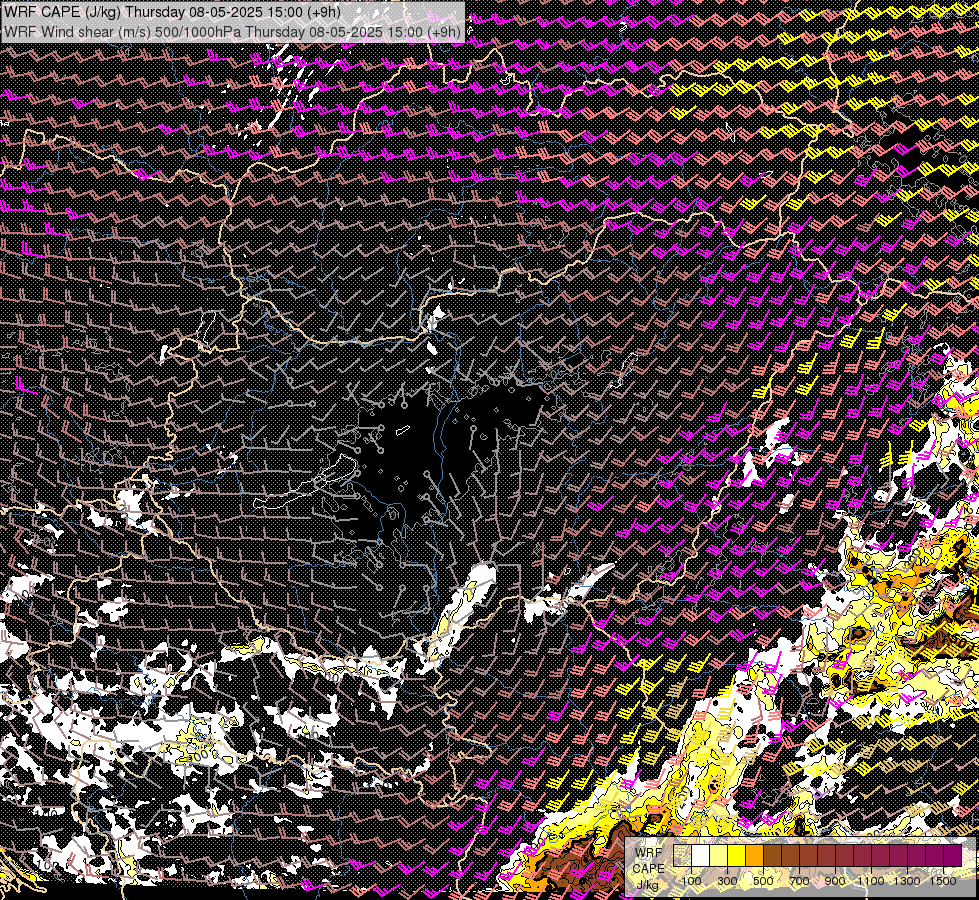The width and height of the screenshot is (979, 900).
Task: Click the 300 value label on the legend
Action: (727, 881)
